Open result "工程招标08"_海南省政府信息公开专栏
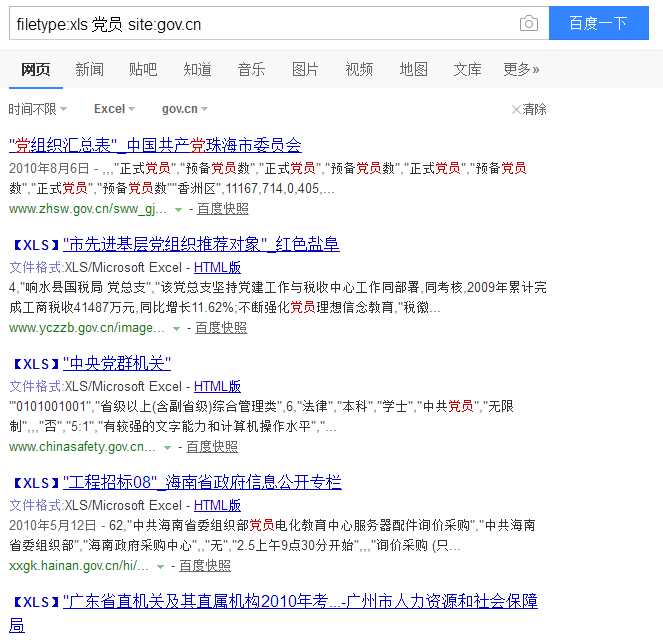663x640 pixels. (202, 483)
